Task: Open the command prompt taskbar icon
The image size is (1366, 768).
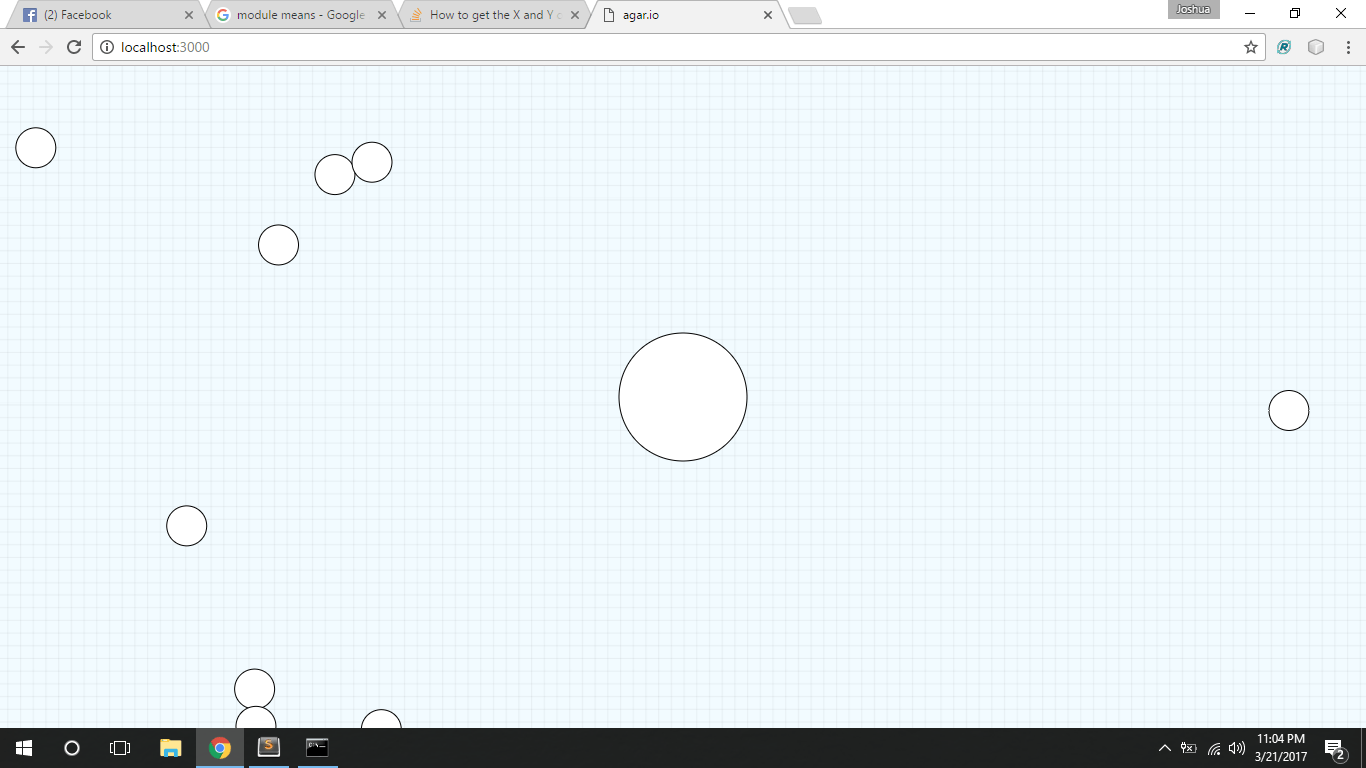Action: click(316, 747)
